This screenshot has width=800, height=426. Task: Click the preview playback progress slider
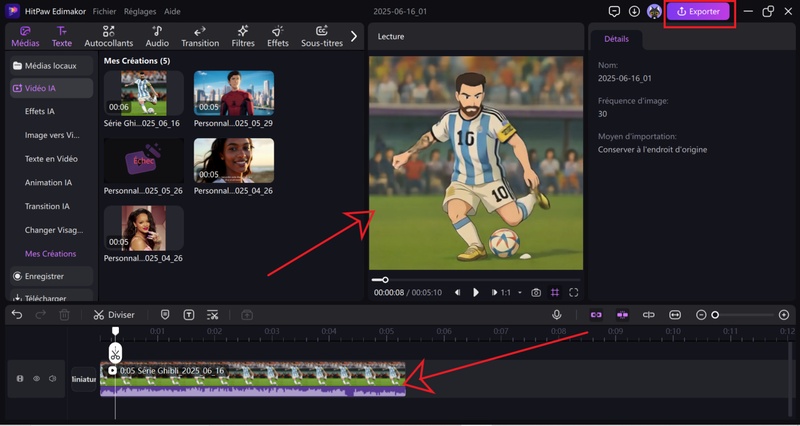click(x=476, y=280)
